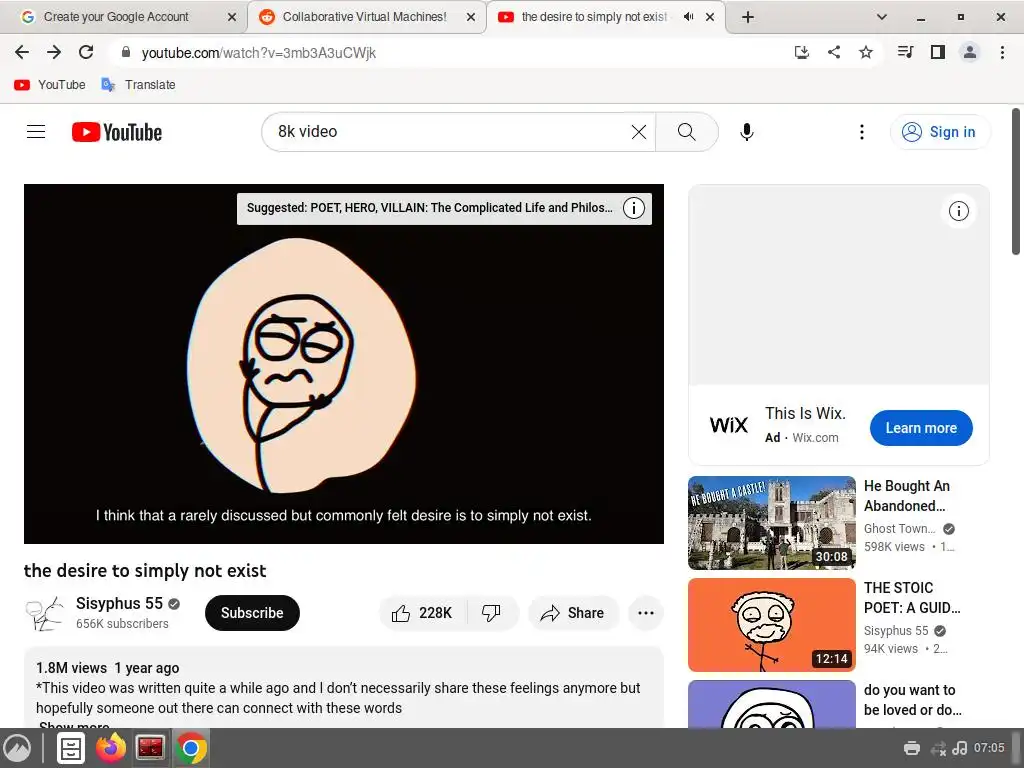Expand tab search chevron
This screenshot has height=768, width=1024.
881,17
